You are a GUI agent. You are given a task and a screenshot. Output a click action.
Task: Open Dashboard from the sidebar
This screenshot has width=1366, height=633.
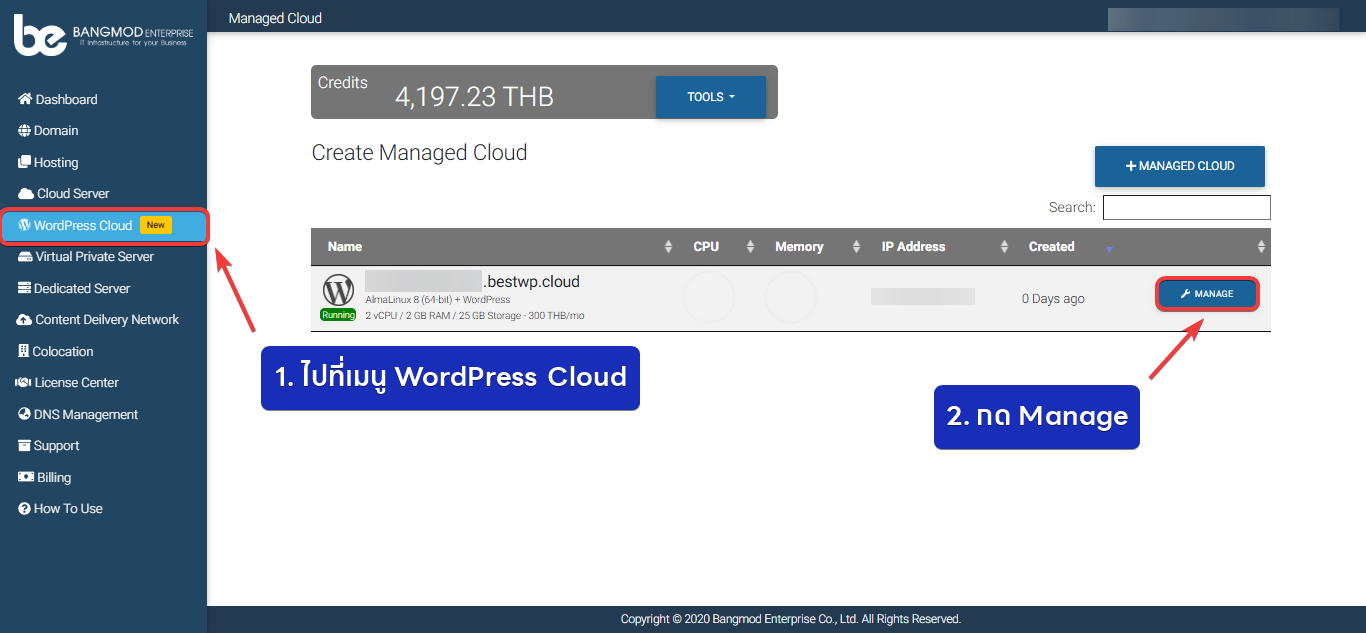click(66, 100)
